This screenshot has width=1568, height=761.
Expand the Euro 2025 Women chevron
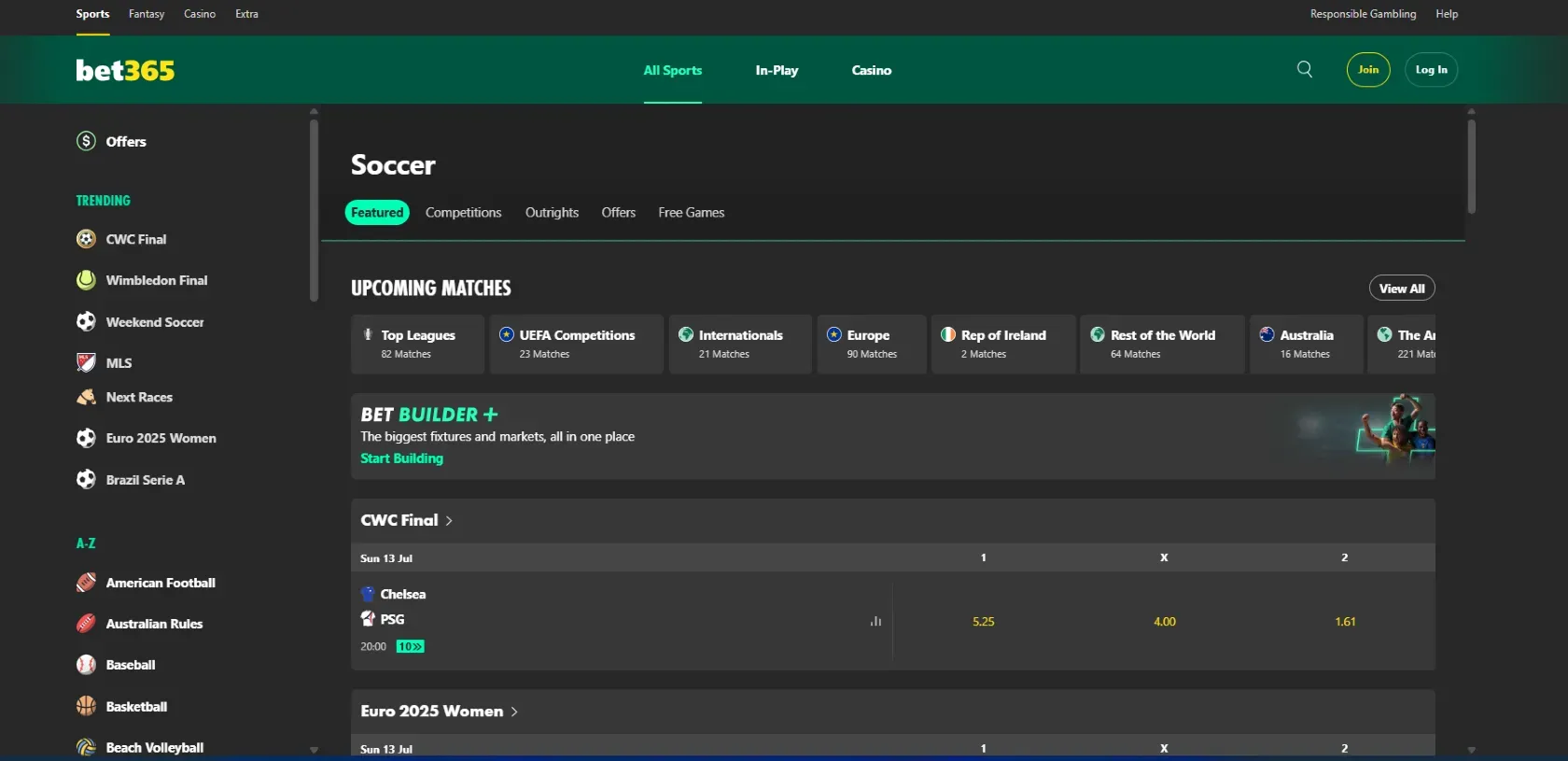[x=514, y=712]
